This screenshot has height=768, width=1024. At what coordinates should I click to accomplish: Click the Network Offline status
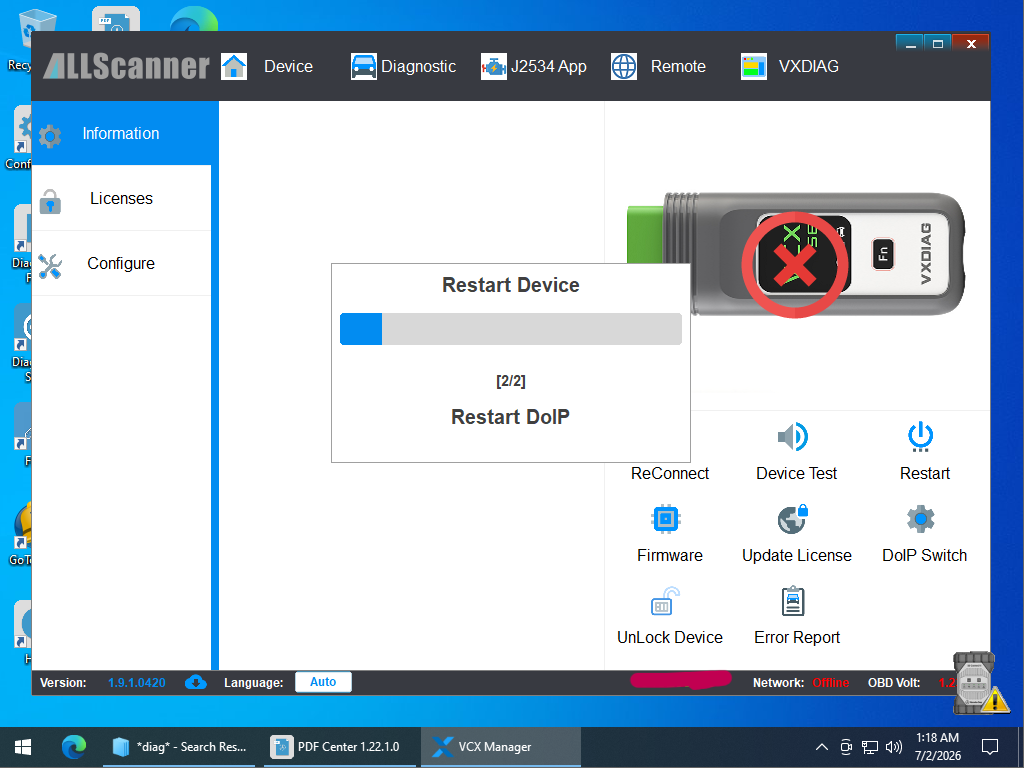pos(831,682)
